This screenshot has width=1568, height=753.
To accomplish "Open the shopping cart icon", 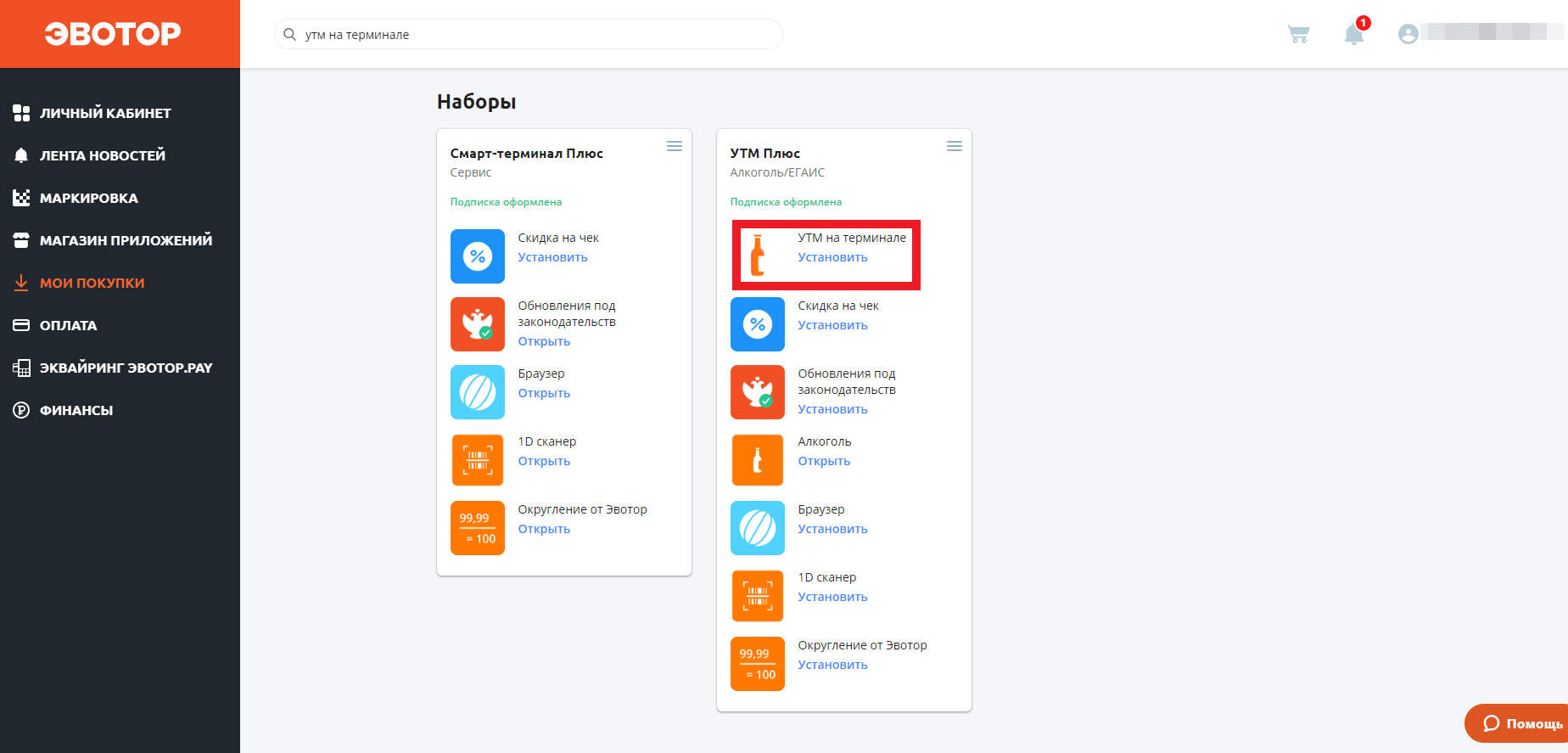I will pyautogui.click(x=1298, y=34).
